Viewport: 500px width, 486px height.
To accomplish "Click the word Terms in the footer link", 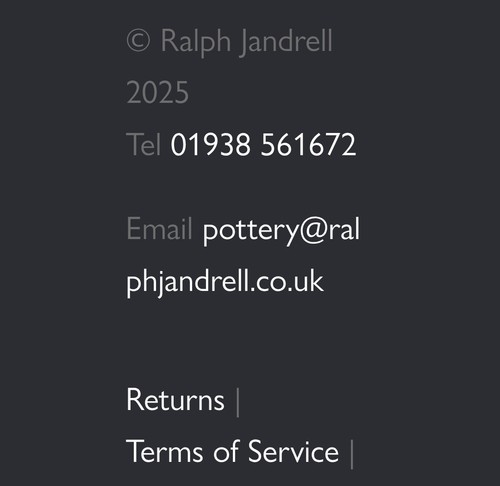I will [165, 451].
